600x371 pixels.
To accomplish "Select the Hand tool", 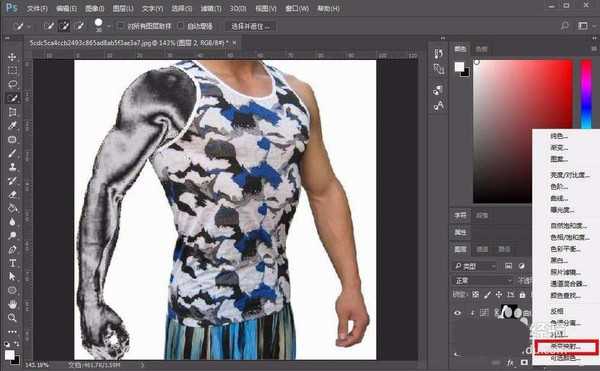I will 12,304.
